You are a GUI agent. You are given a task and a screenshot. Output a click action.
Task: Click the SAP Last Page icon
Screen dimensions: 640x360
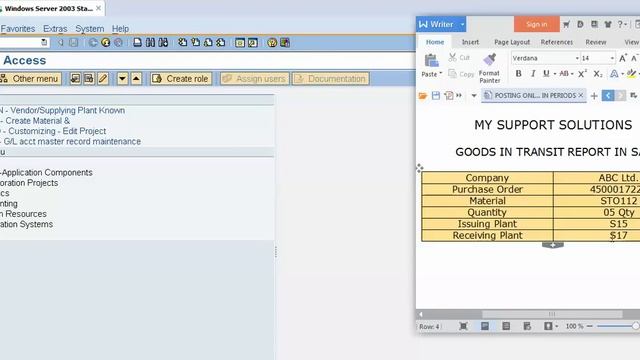(x=221, y=42)
